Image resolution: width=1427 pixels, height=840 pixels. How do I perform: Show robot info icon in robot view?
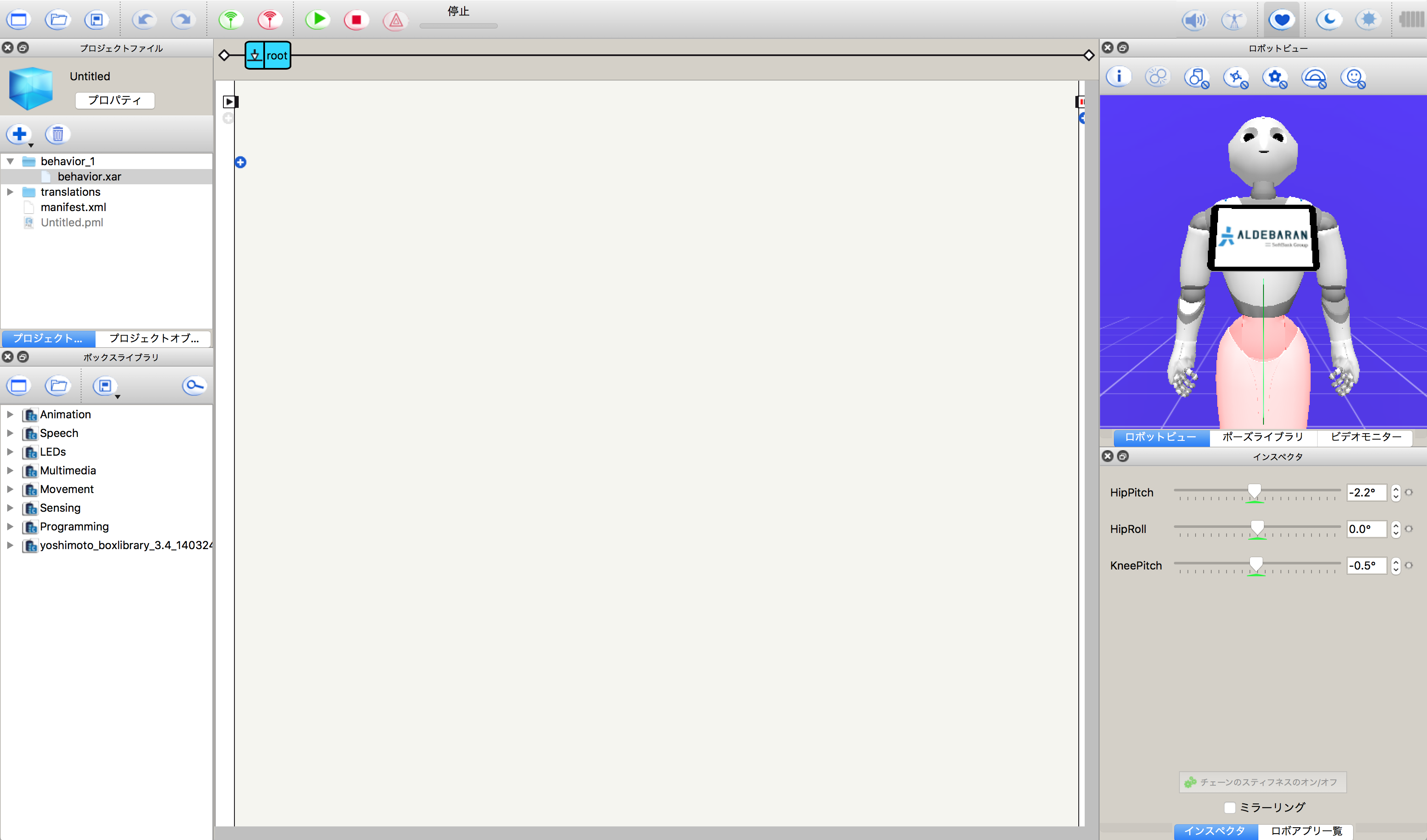click(x=1119, y=77)
